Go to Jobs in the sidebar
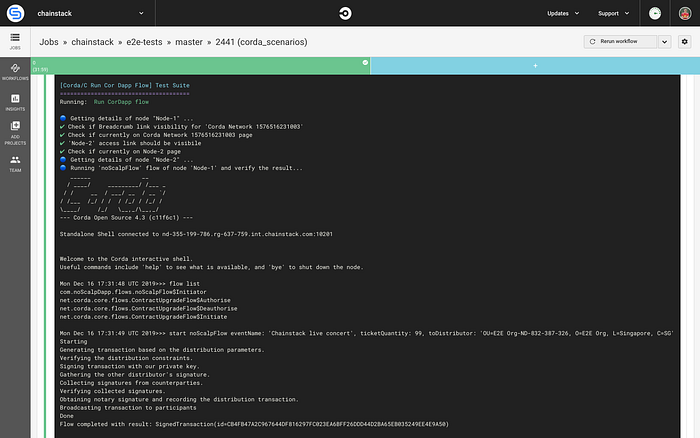Image resolution: width=700 pixels, height=438 pixels. (15, 41)
